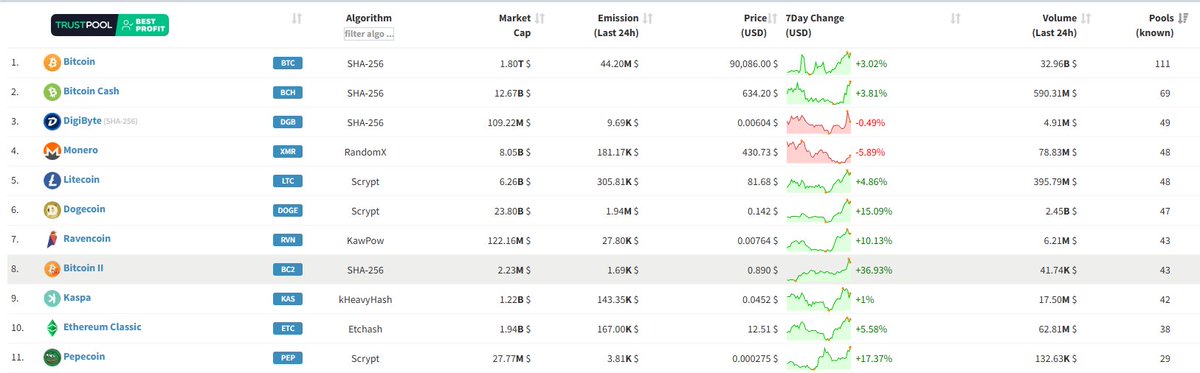Click the Litecoin logo icon
This screenshot has height=373, width=1200.
point(52,181)
